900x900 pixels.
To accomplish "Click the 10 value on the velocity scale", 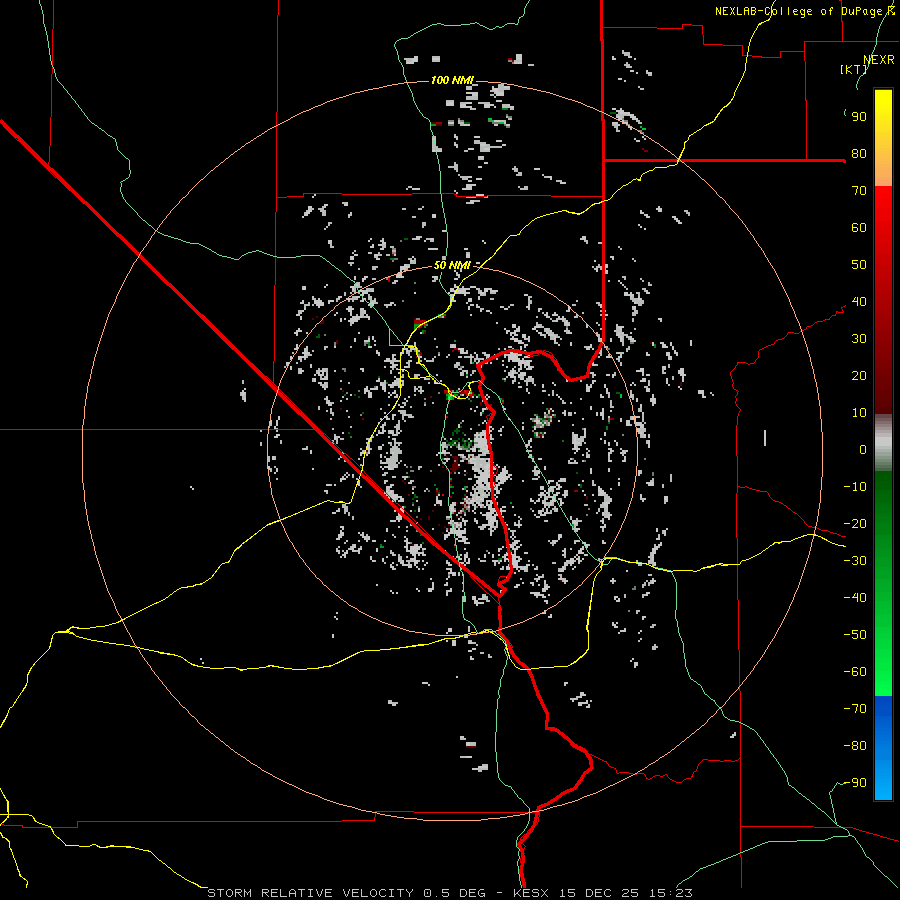I will pyautogui.click(x=859, y=413).
